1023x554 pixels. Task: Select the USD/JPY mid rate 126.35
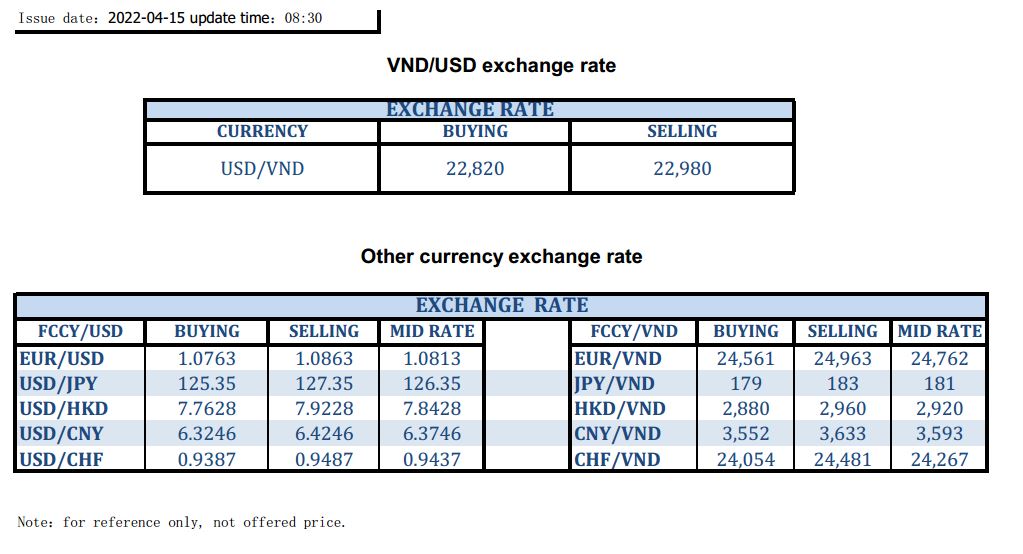(432, 384)
